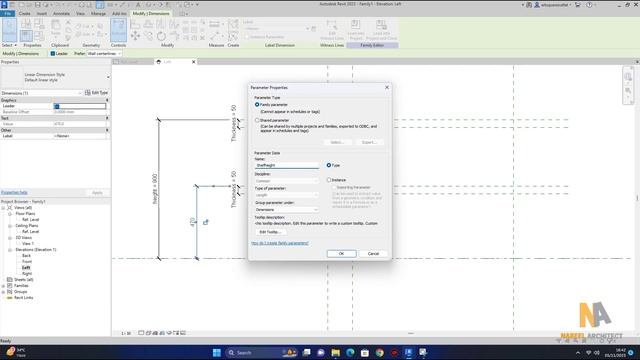Click the Measure tool icon

pyautogui.click(x=215, y=24)
